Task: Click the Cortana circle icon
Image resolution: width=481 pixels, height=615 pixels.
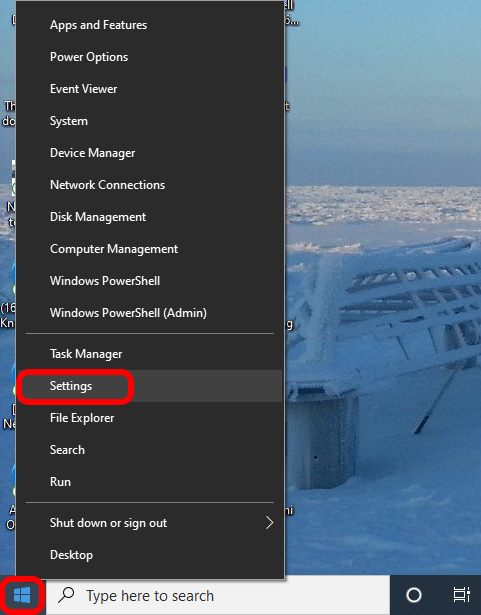Action: [414, 595]
